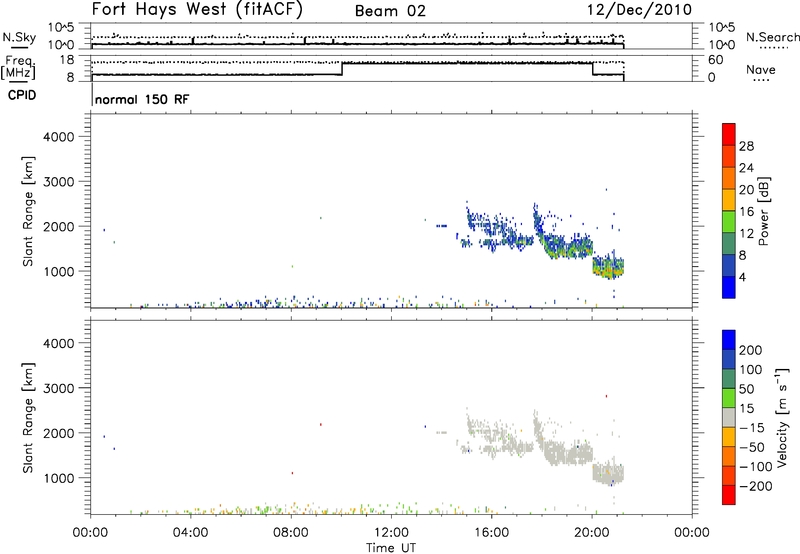800x554 pixels.
Task: Click the red bottom segment of velocity colorbar
Action: tap(729, 495)
